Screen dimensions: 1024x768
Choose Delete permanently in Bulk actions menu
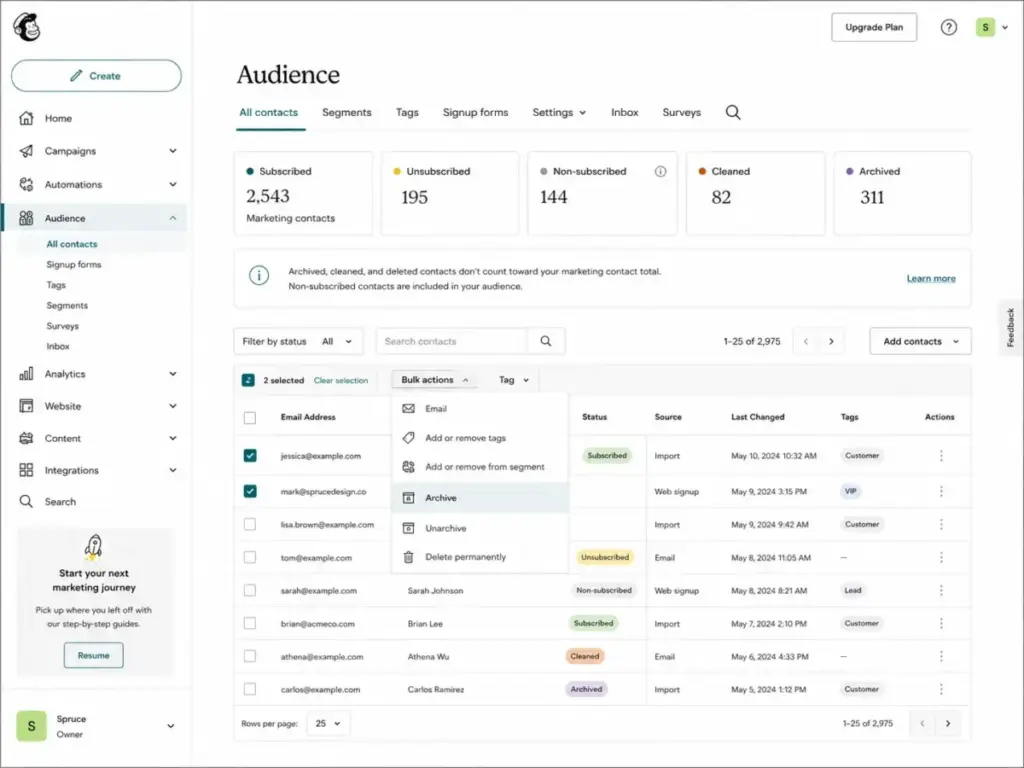[480, 557]
